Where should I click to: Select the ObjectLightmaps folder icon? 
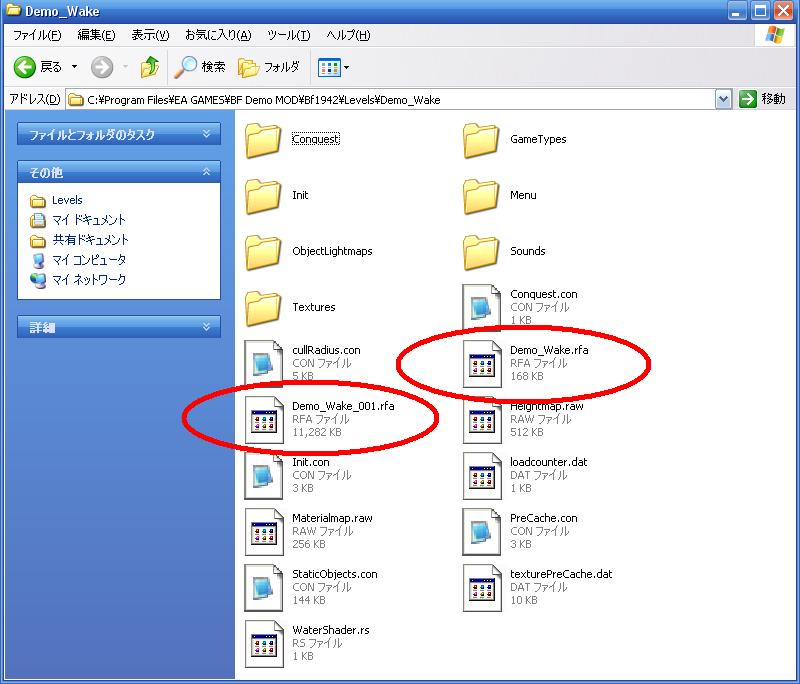[x=263, y=251]
